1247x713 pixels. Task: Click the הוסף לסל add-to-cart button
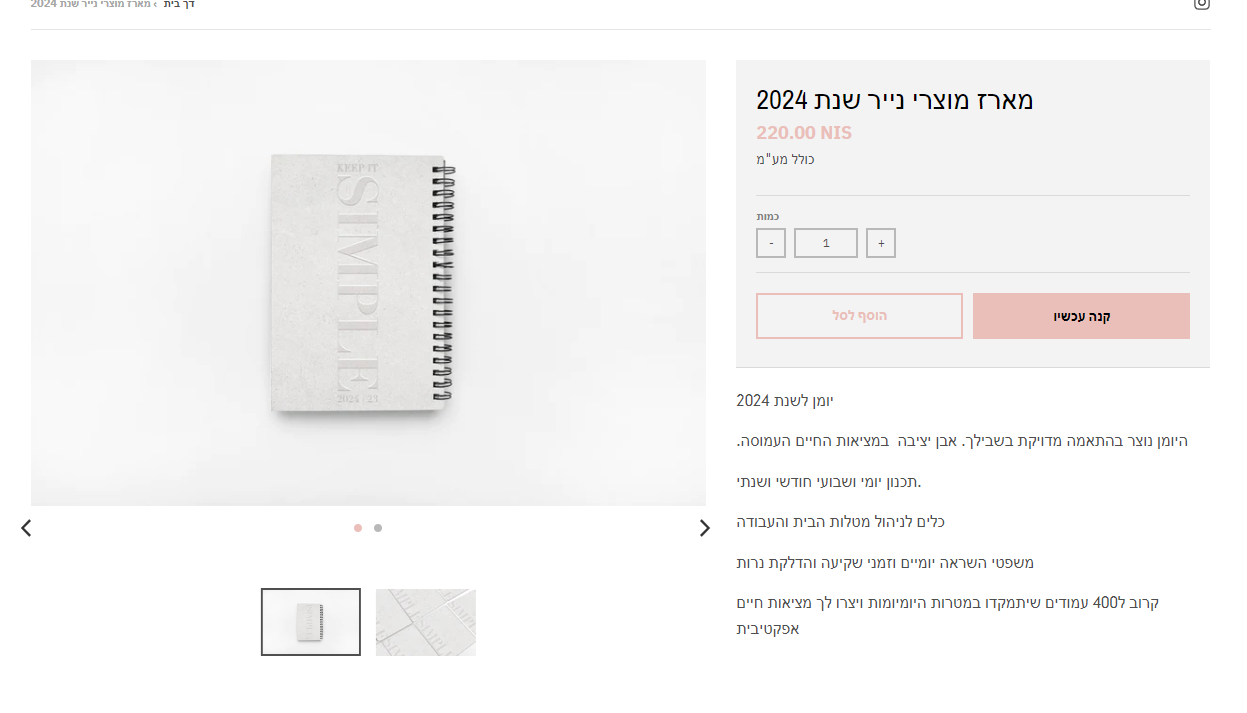pyautogui.click(x=859, y=316)
